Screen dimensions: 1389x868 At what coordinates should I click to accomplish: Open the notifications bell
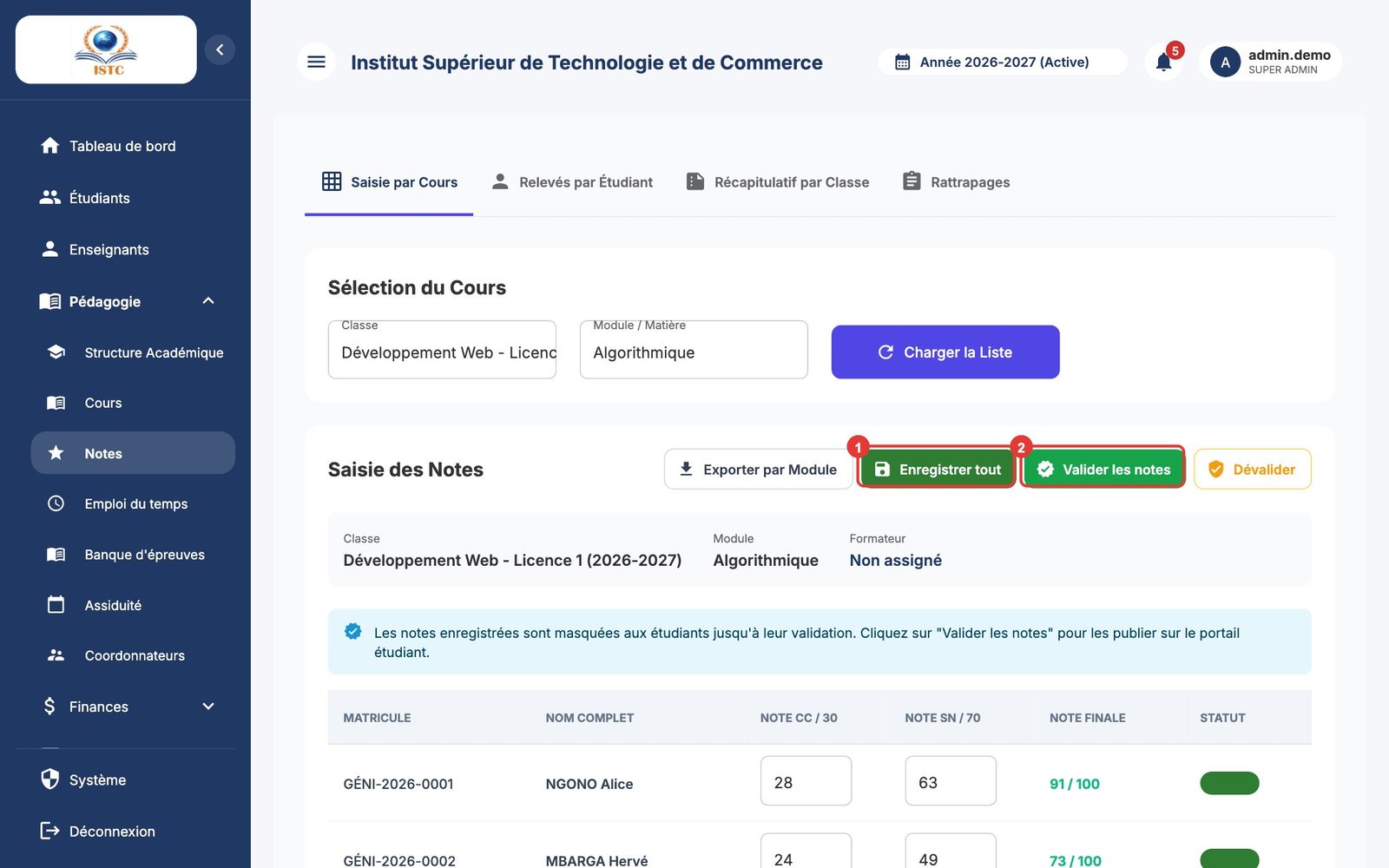(1163, 62)
